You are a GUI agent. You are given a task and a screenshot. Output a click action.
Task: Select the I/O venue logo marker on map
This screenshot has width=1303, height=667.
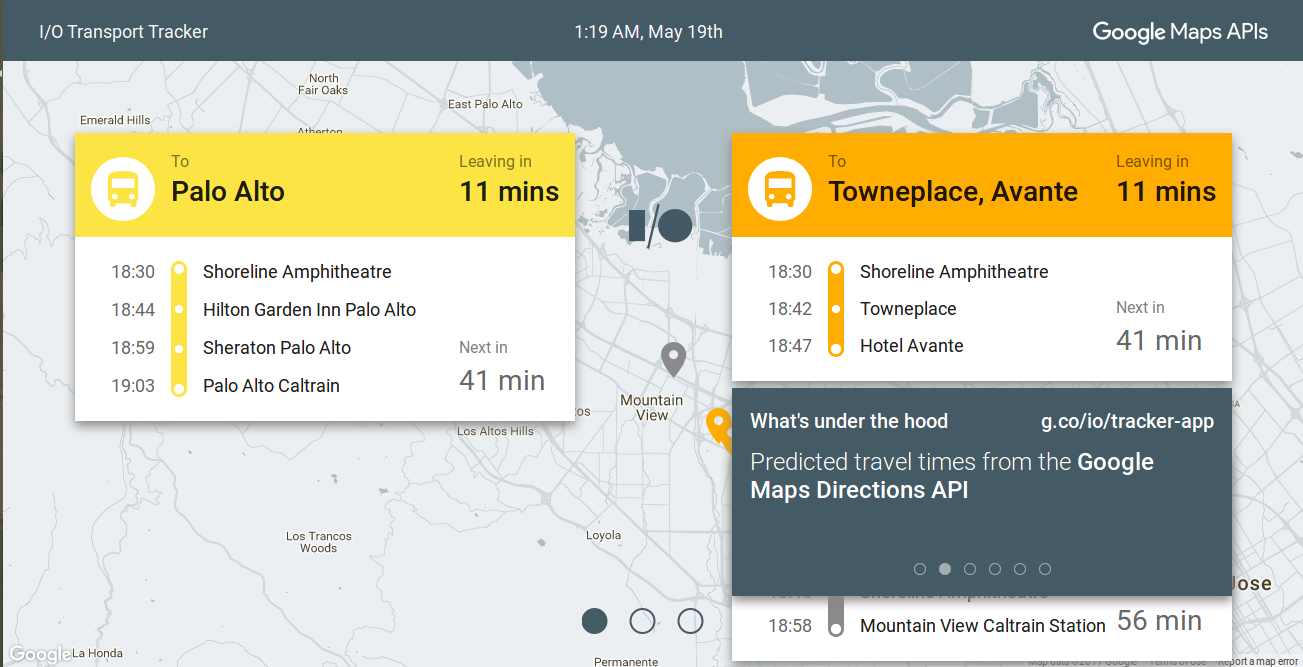[x=661, y=226]
